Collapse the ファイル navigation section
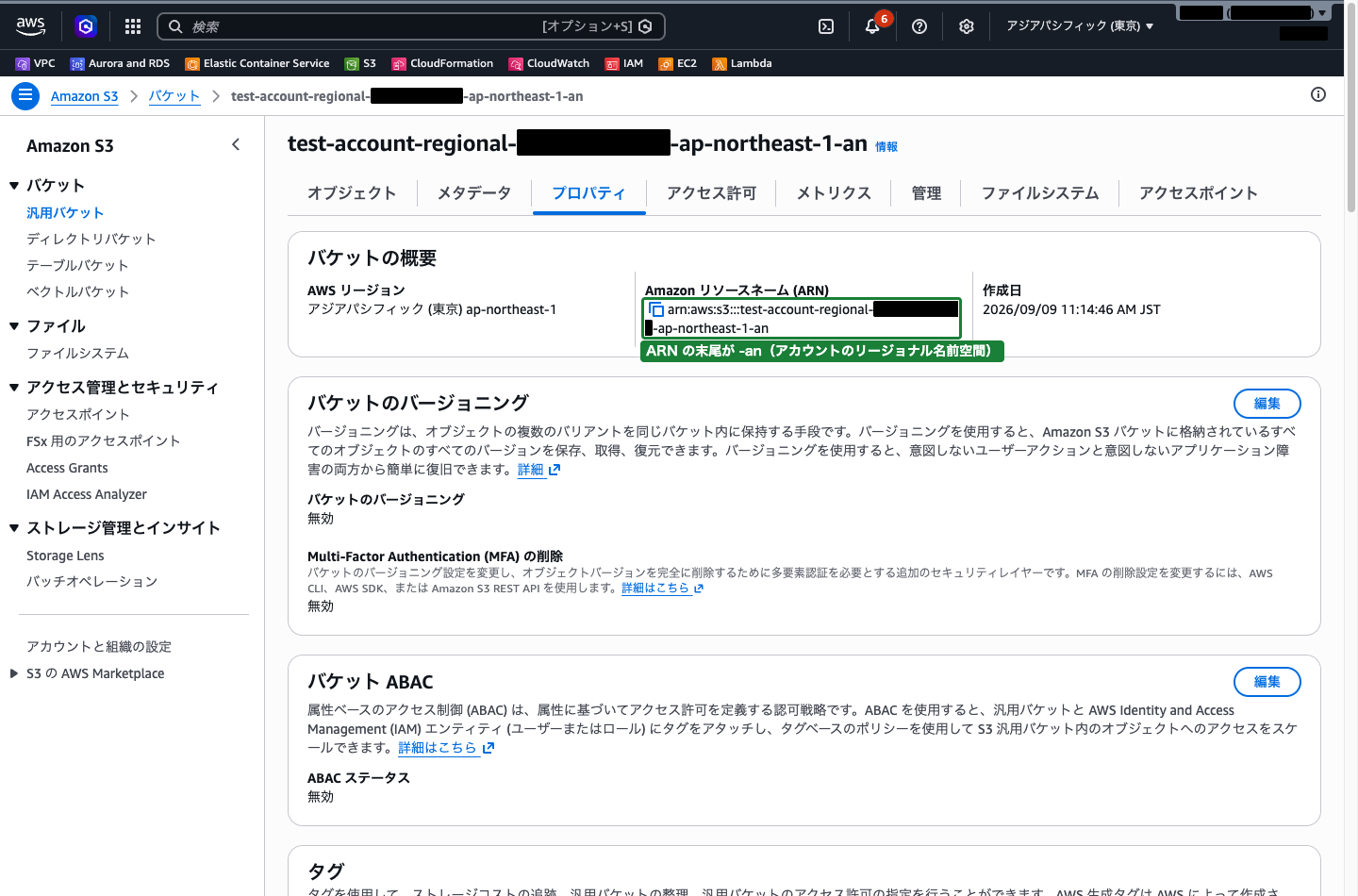 pos(14,326)
